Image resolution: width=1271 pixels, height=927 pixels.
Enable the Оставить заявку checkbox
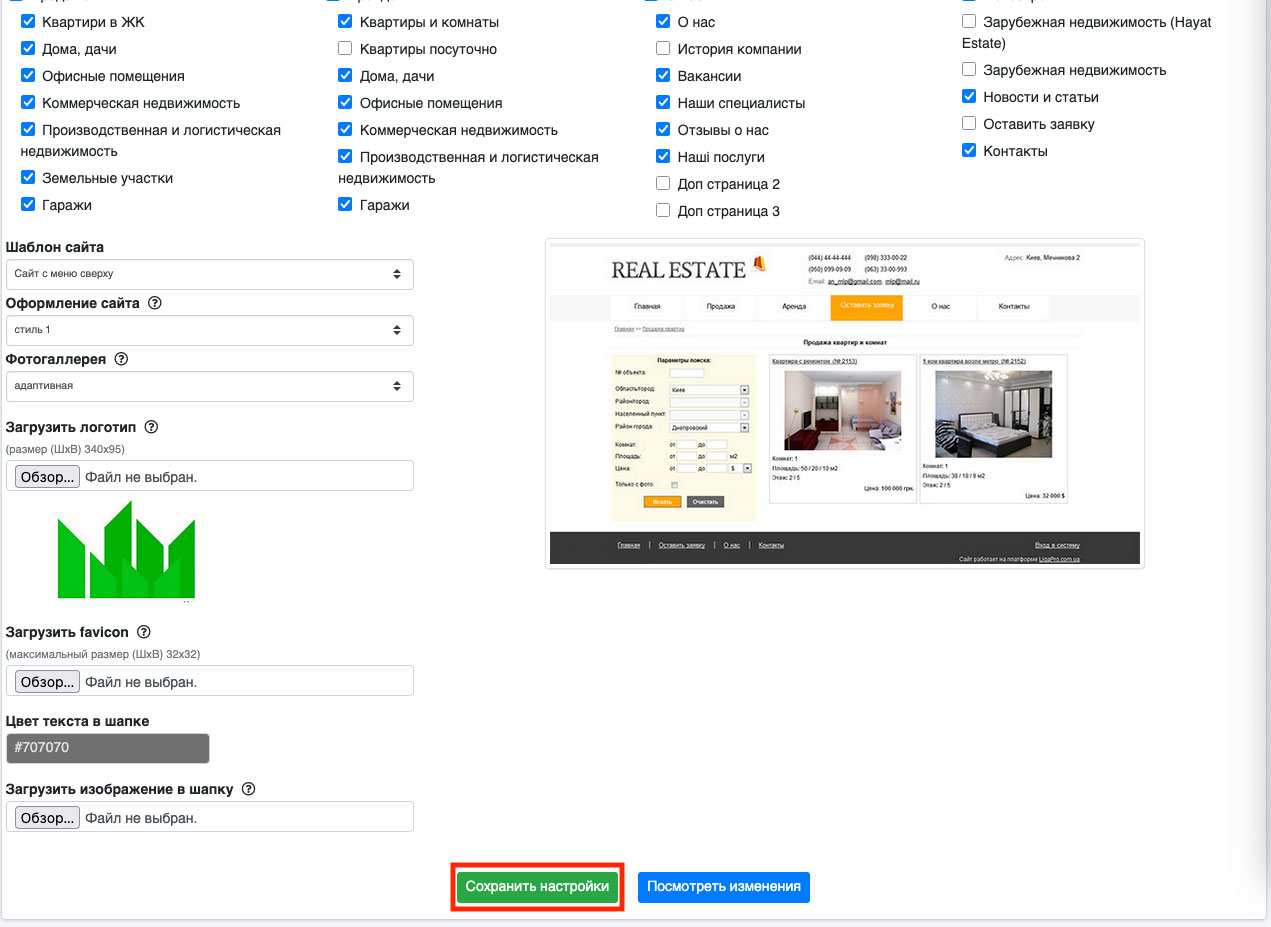969,124
